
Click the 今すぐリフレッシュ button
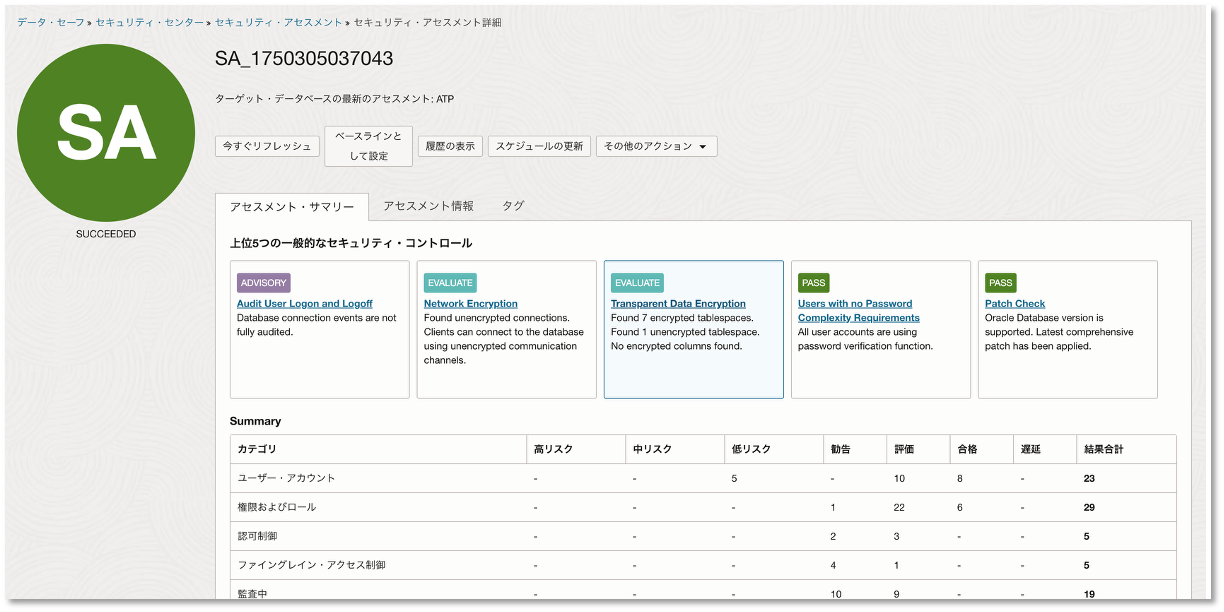click(x=267, y=146)
